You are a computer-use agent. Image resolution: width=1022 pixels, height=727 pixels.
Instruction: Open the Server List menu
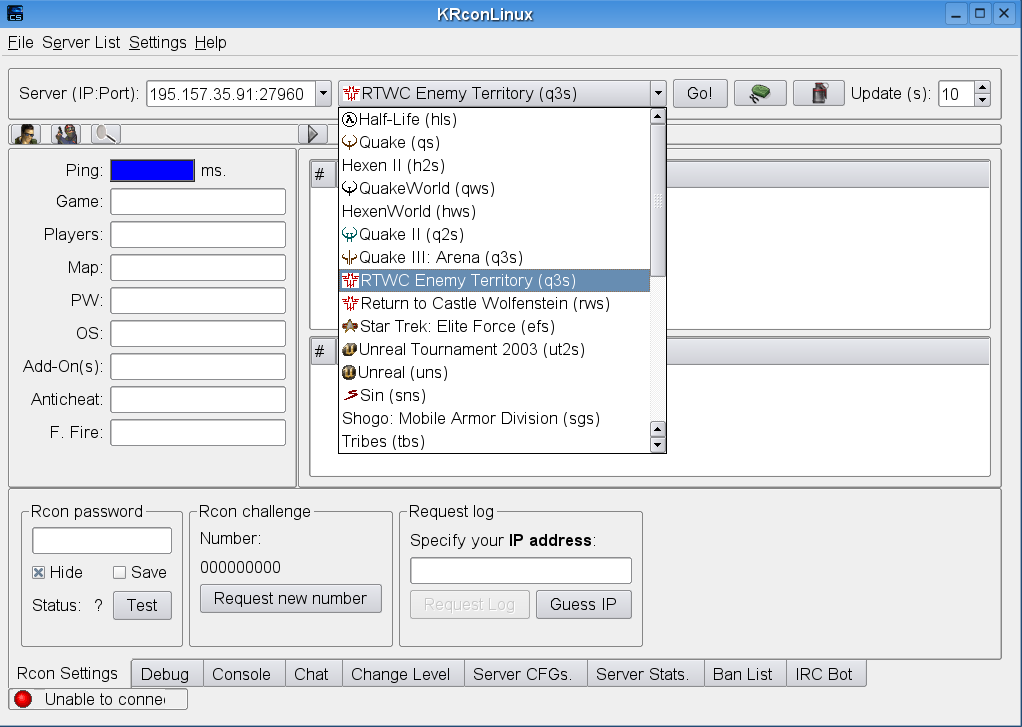tap(81, 42)
